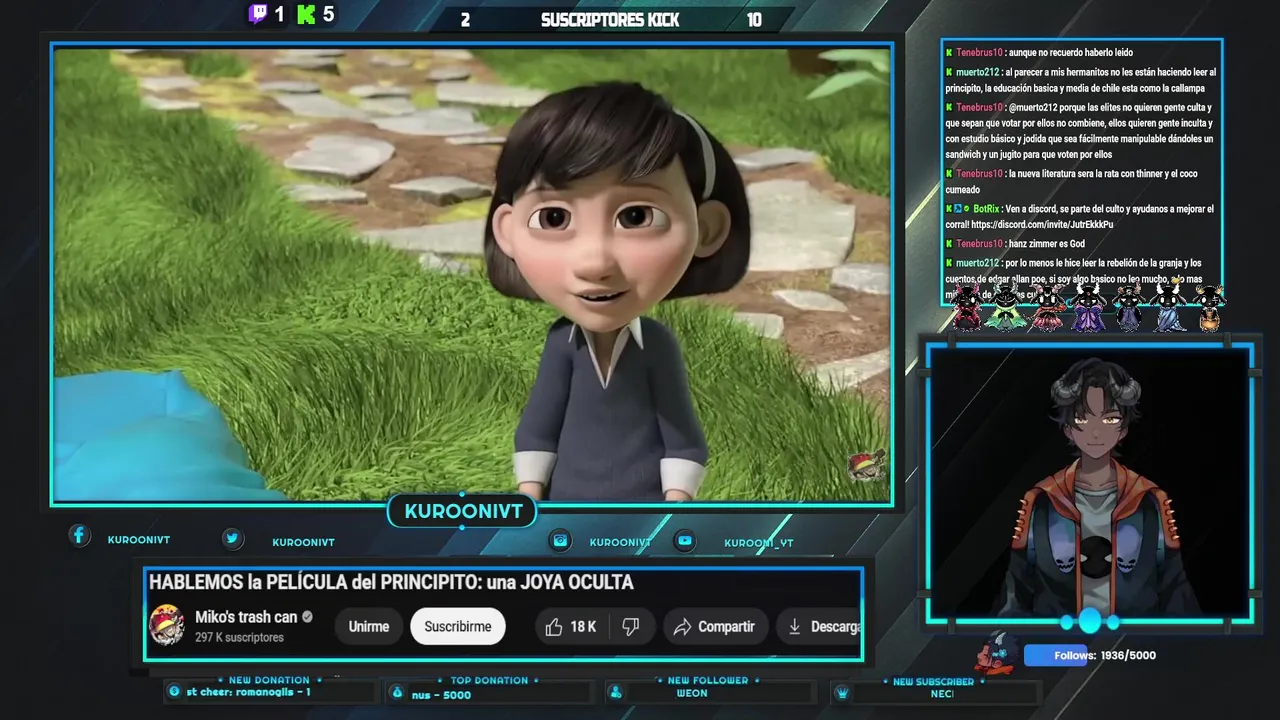Click the number 2 left of SUSCRIPTORES KICK

point(465,20)
